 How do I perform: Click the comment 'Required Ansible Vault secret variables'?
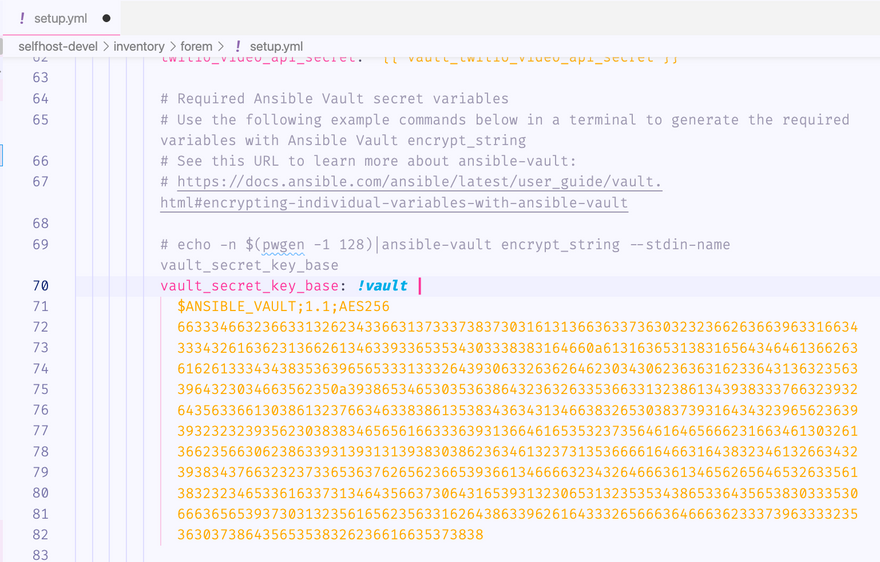pyautogui.click(x=343, y=99)
